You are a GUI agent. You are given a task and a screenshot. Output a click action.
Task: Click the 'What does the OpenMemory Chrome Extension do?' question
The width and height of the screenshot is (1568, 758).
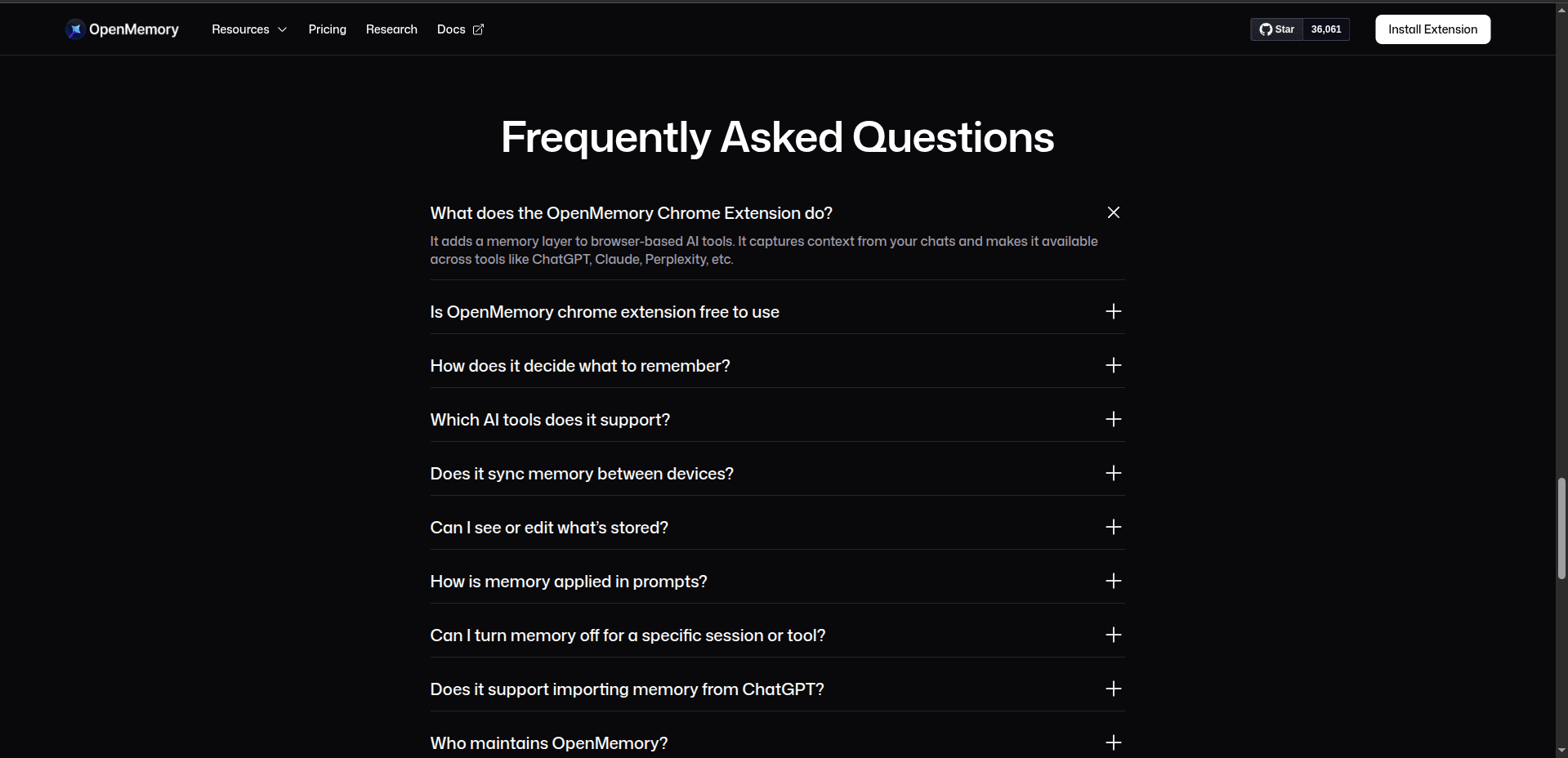tap(631, 213)
